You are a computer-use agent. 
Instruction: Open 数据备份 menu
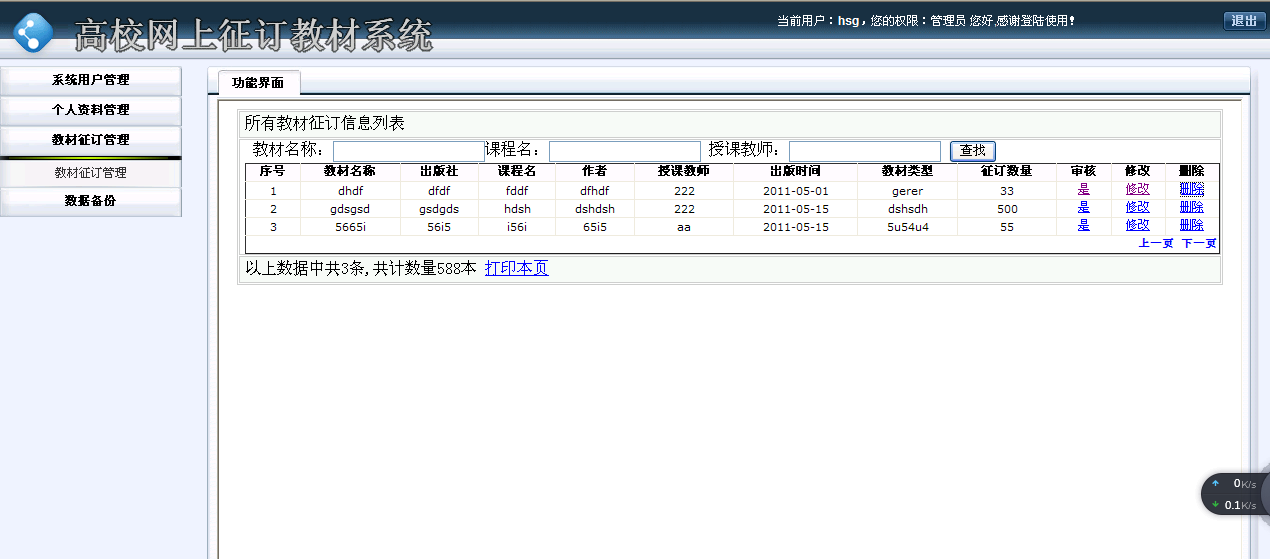(91, 201)
